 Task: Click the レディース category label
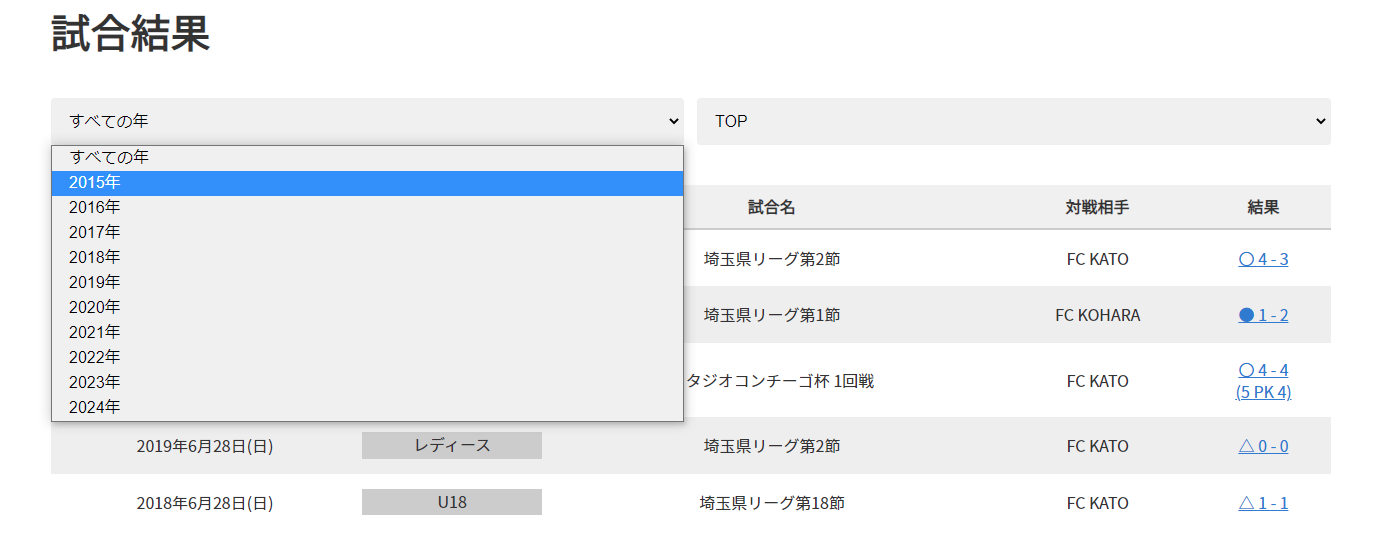click(x=452, y=446)
